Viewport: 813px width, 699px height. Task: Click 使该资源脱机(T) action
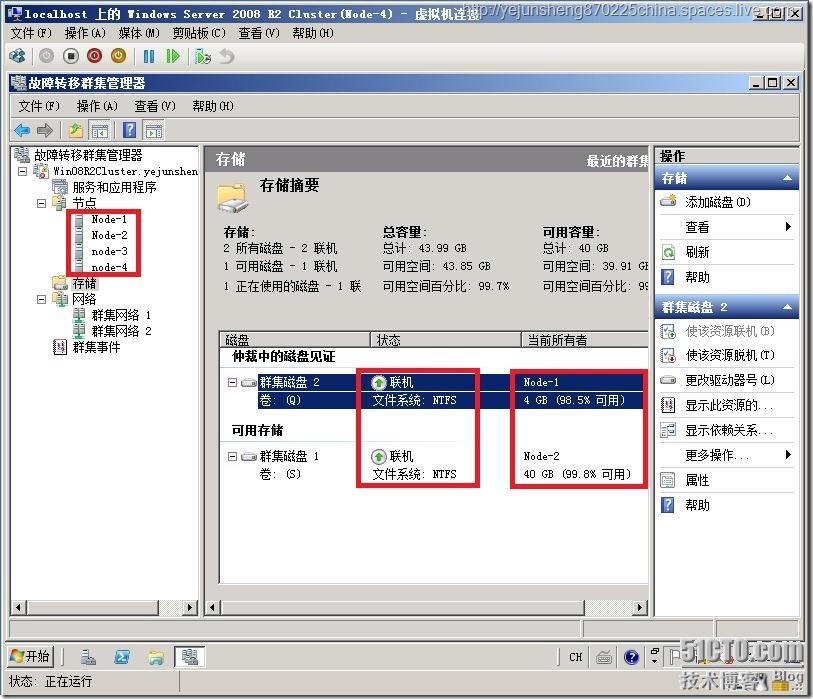coord(730,355)
